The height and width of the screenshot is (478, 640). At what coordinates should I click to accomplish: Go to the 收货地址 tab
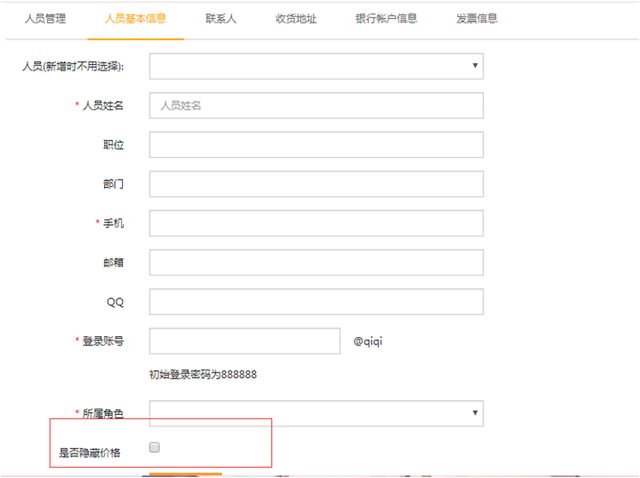[x=296, y=19]
